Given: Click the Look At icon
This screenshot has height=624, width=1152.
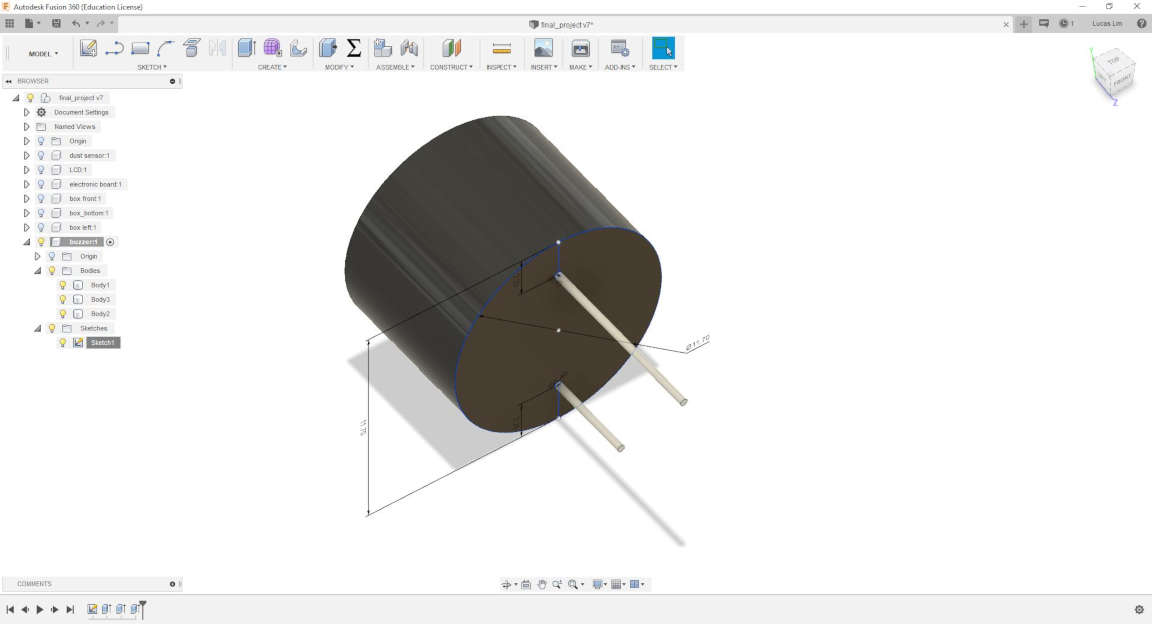Looking at the screenshot, I should (526, 584).
